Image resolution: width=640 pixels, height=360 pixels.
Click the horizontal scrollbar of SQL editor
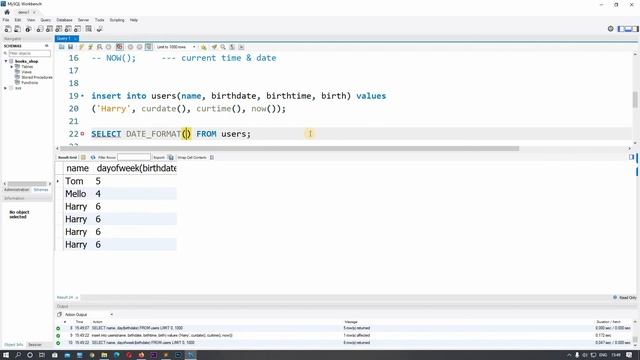(x=290, y=149)
